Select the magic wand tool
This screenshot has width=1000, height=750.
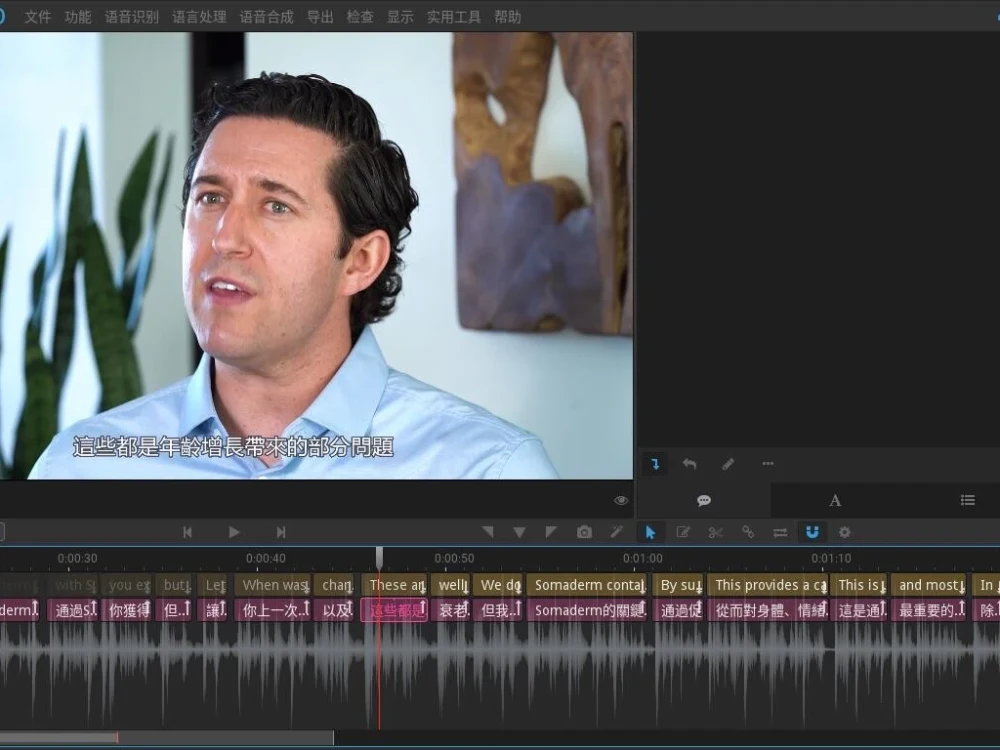pyautogui.click(x=617, y=532)
